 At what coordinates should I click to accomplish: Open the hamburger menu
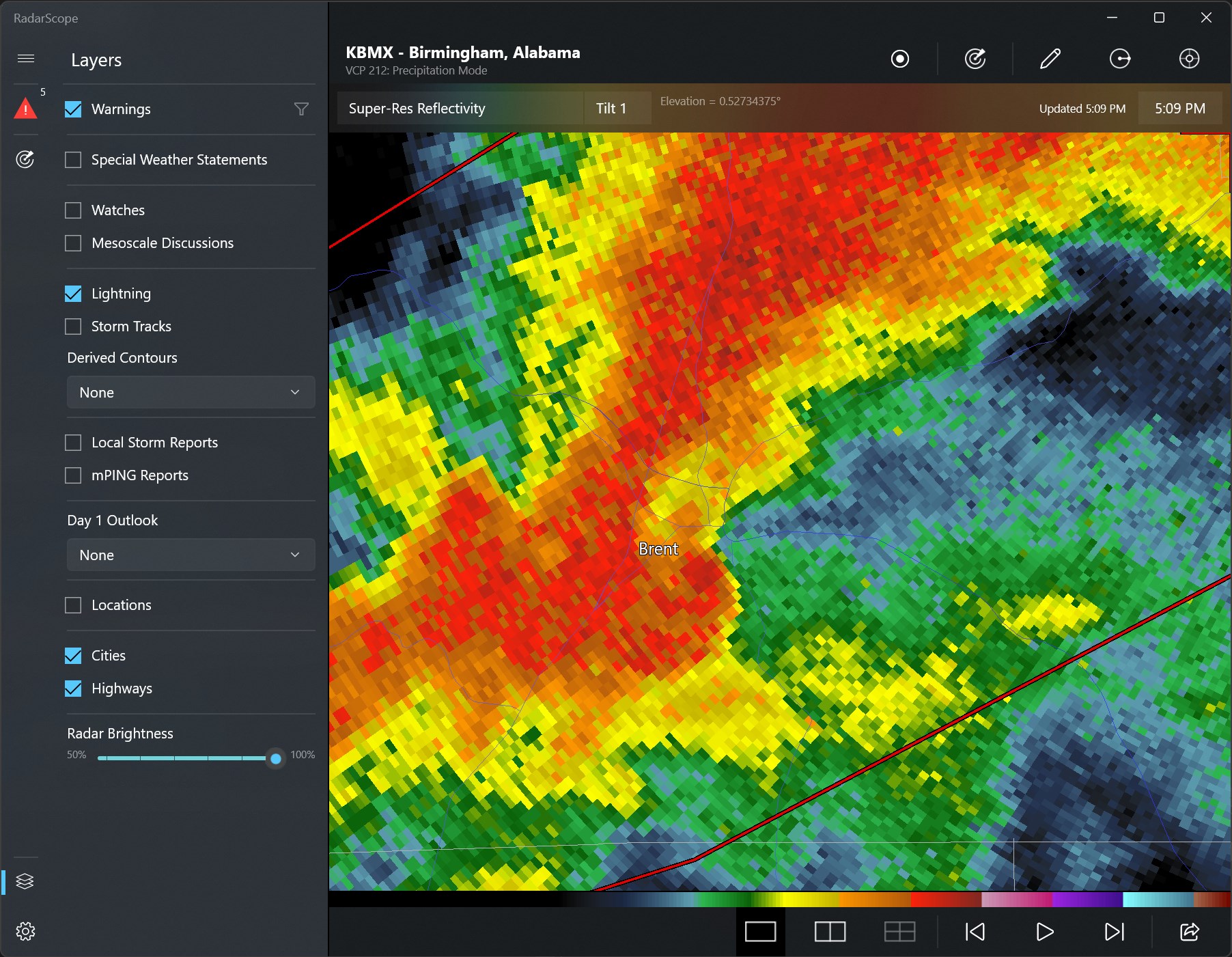click(x=26, y=59)
